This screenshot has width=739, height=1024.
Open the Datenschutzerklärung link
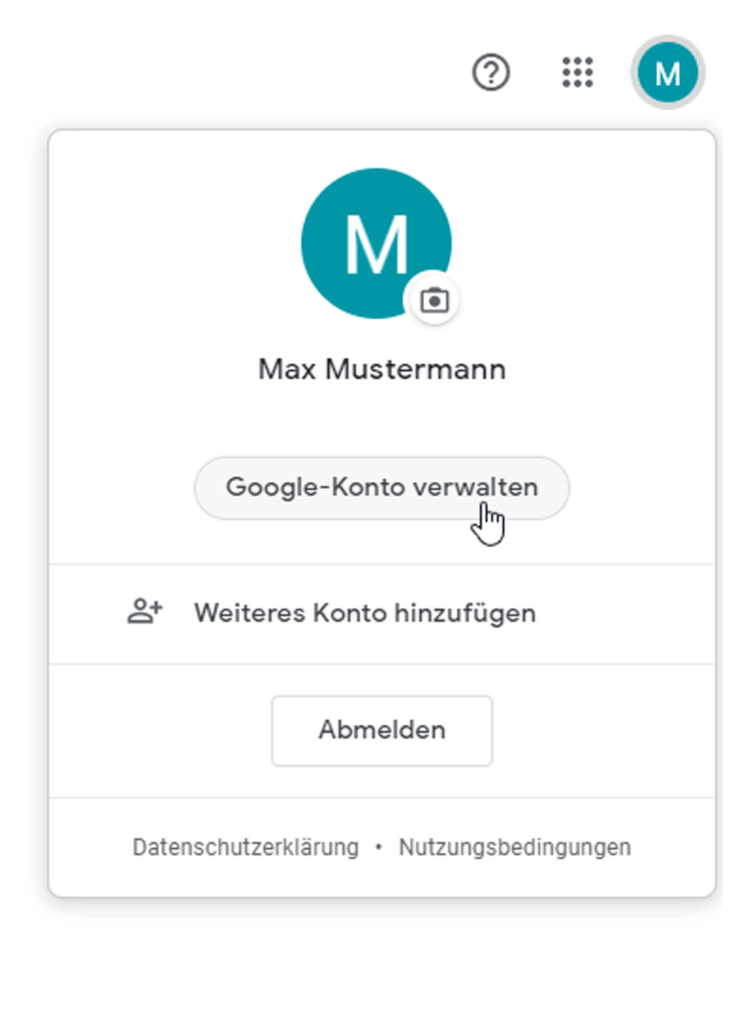245,847
